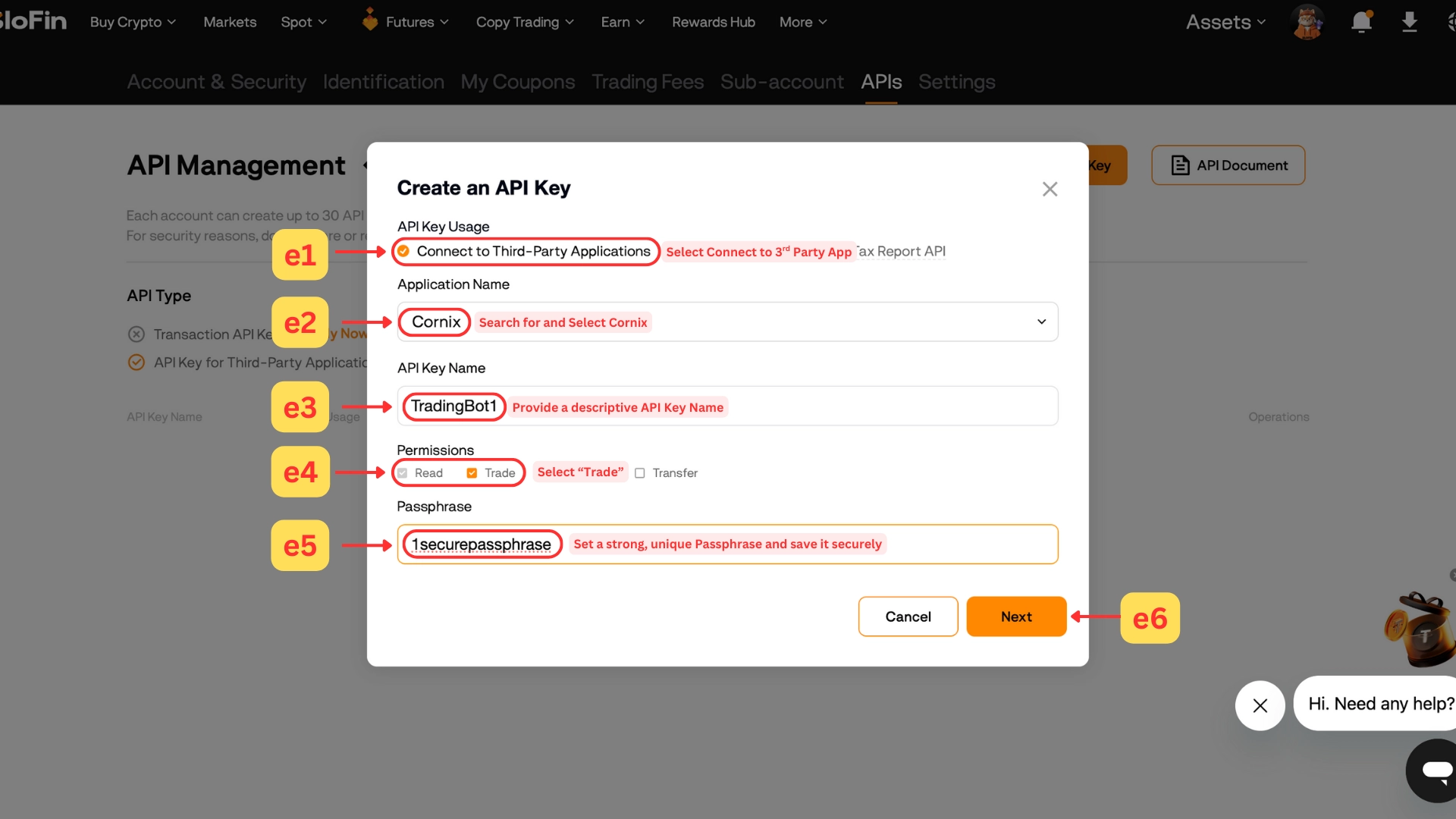Open the Settings tab

coord(957,82)
